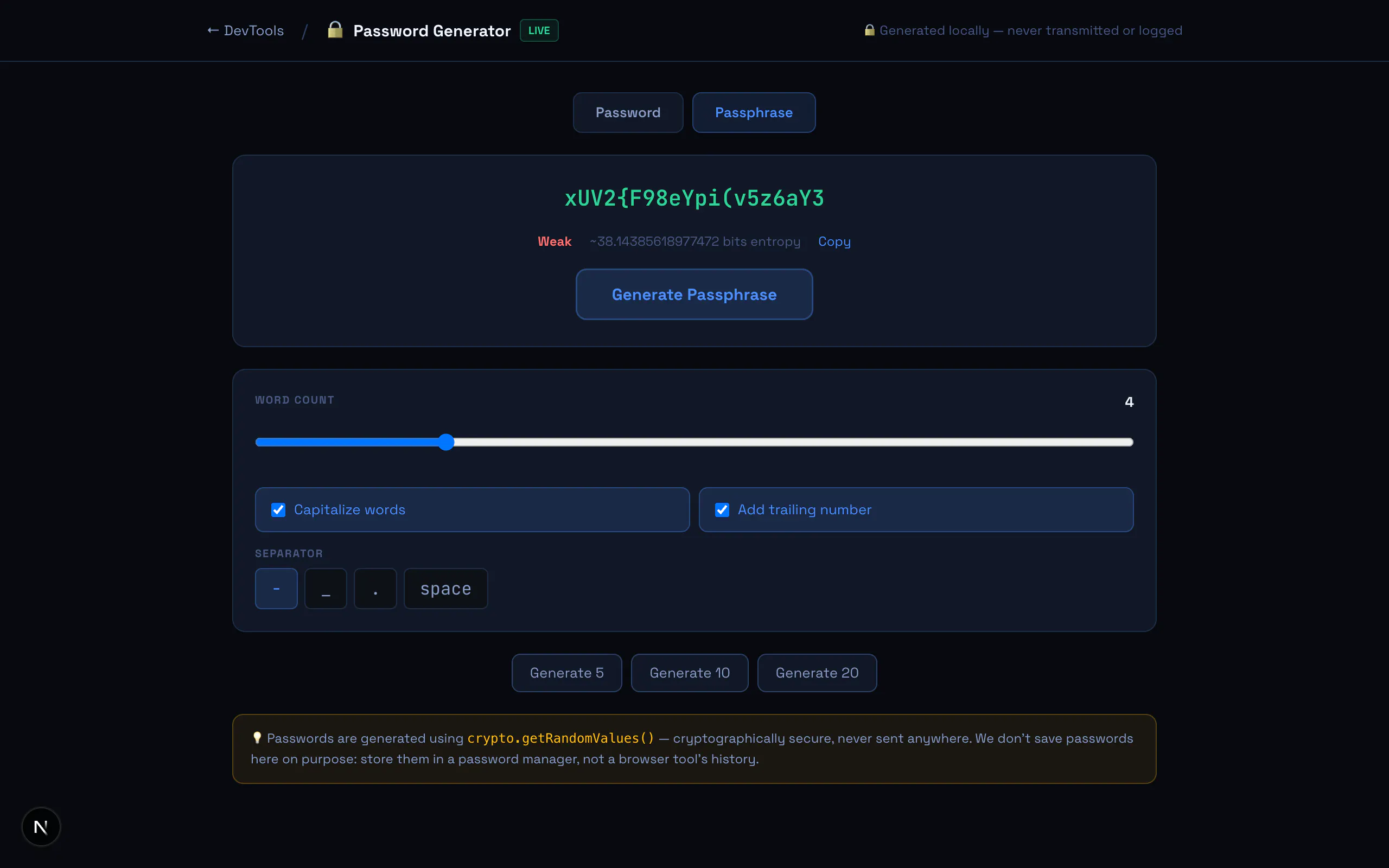Click the crypto.getRandomValues() code text
Viewport: 1389px width, 868px height.
pos(561,738)
